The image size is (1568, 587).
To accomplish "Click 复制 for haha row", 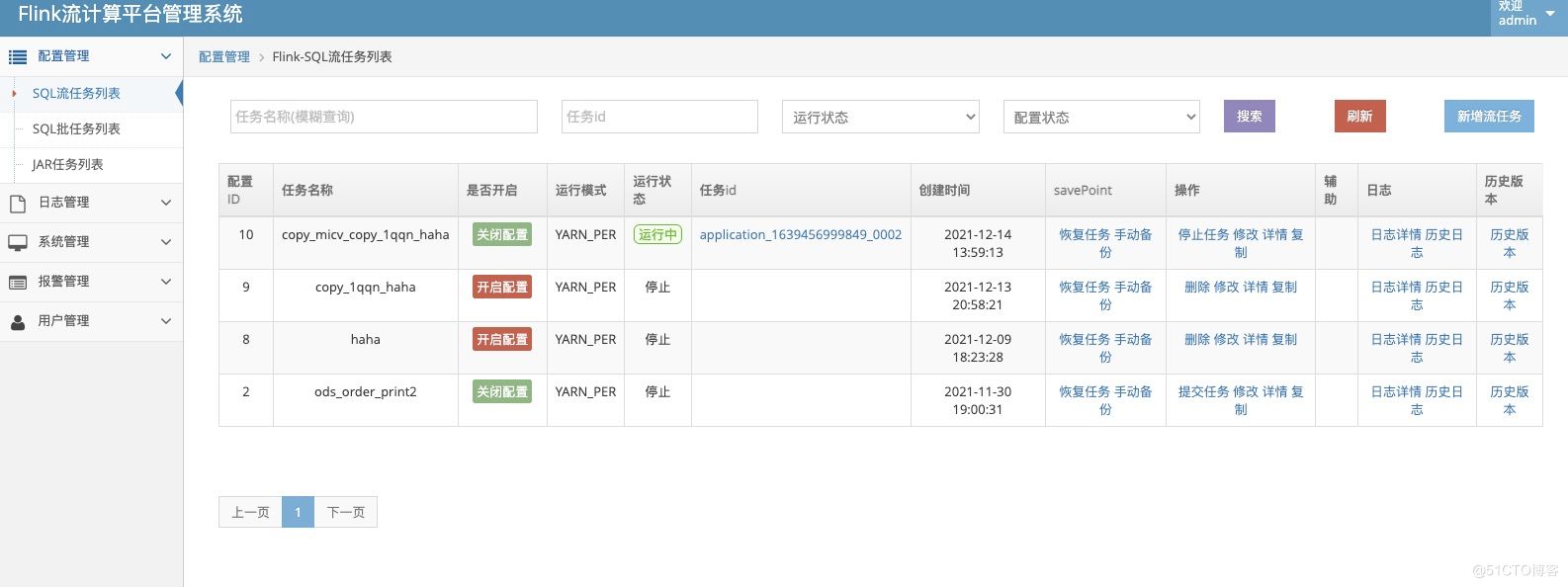I will (1284, 340).
